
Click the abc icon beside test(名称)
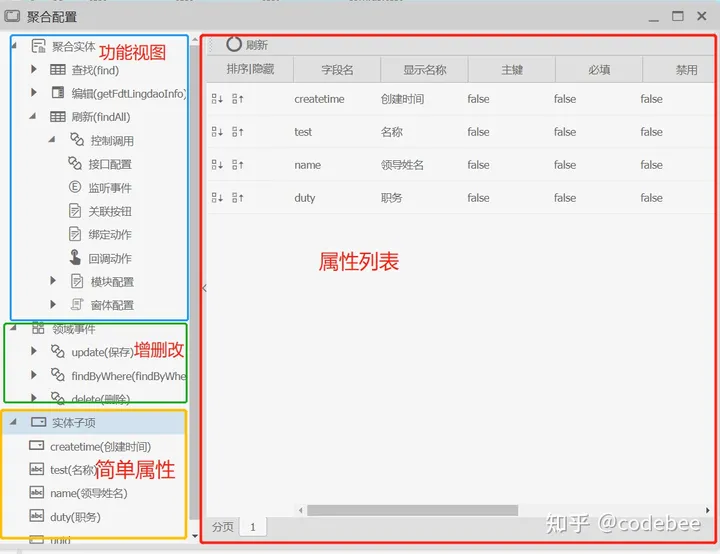pos(37,469)
